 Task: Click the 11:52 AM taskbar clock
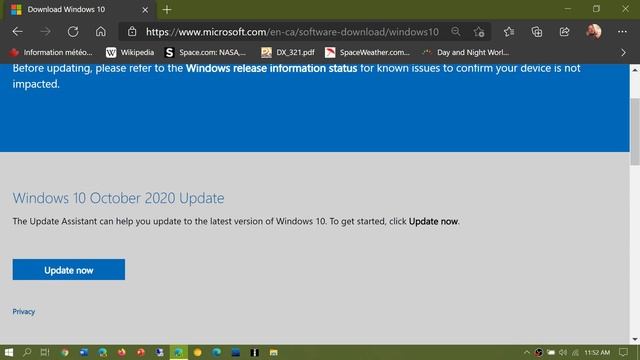pos(597,352)
